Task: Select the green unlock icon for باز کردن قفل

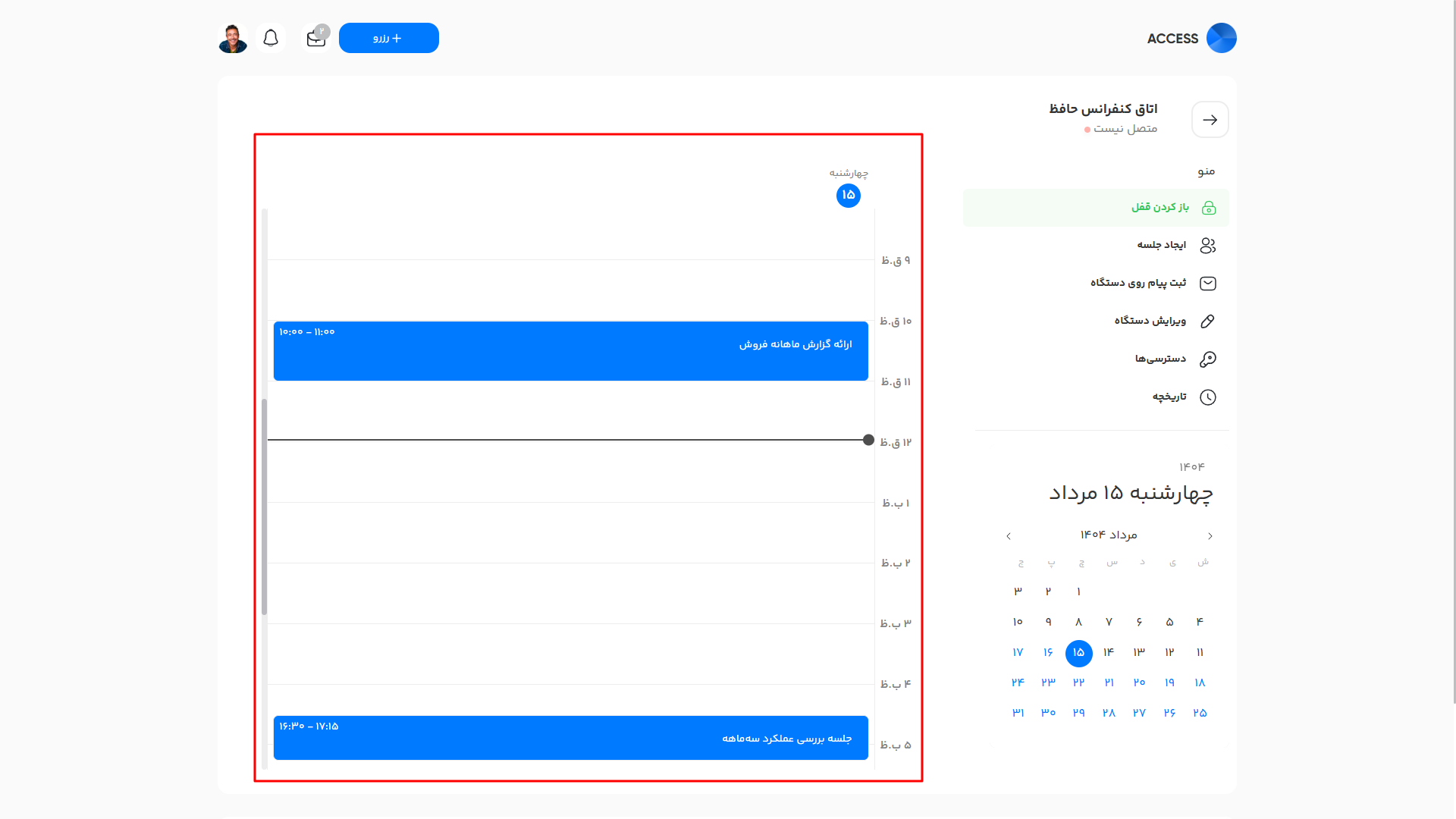Action: coord(1209,207)
